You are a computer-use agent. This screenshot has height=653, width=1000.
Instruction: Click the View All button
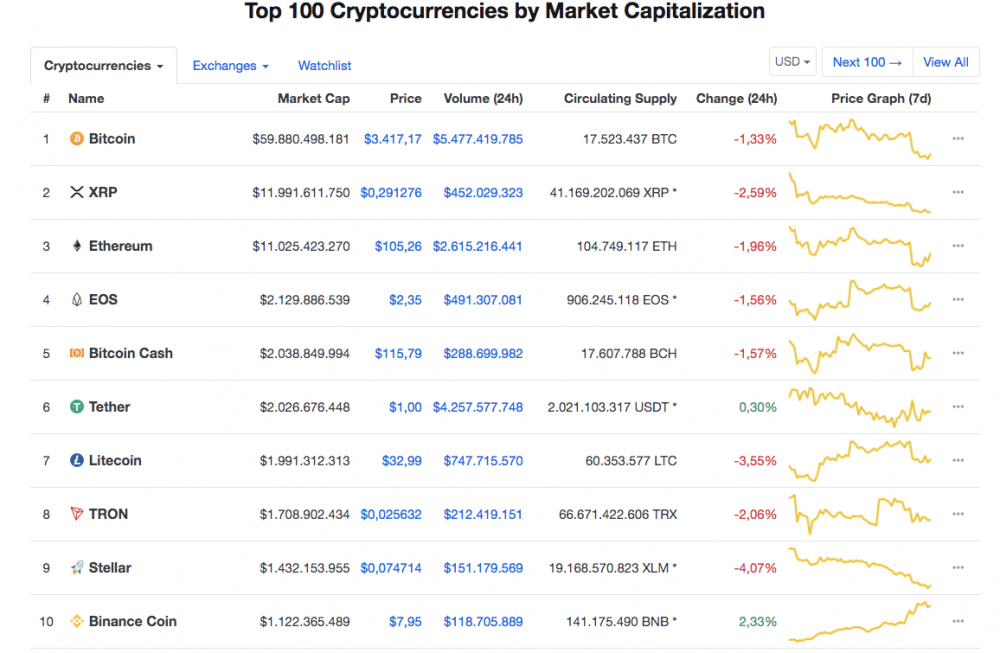tap(945, 62)
